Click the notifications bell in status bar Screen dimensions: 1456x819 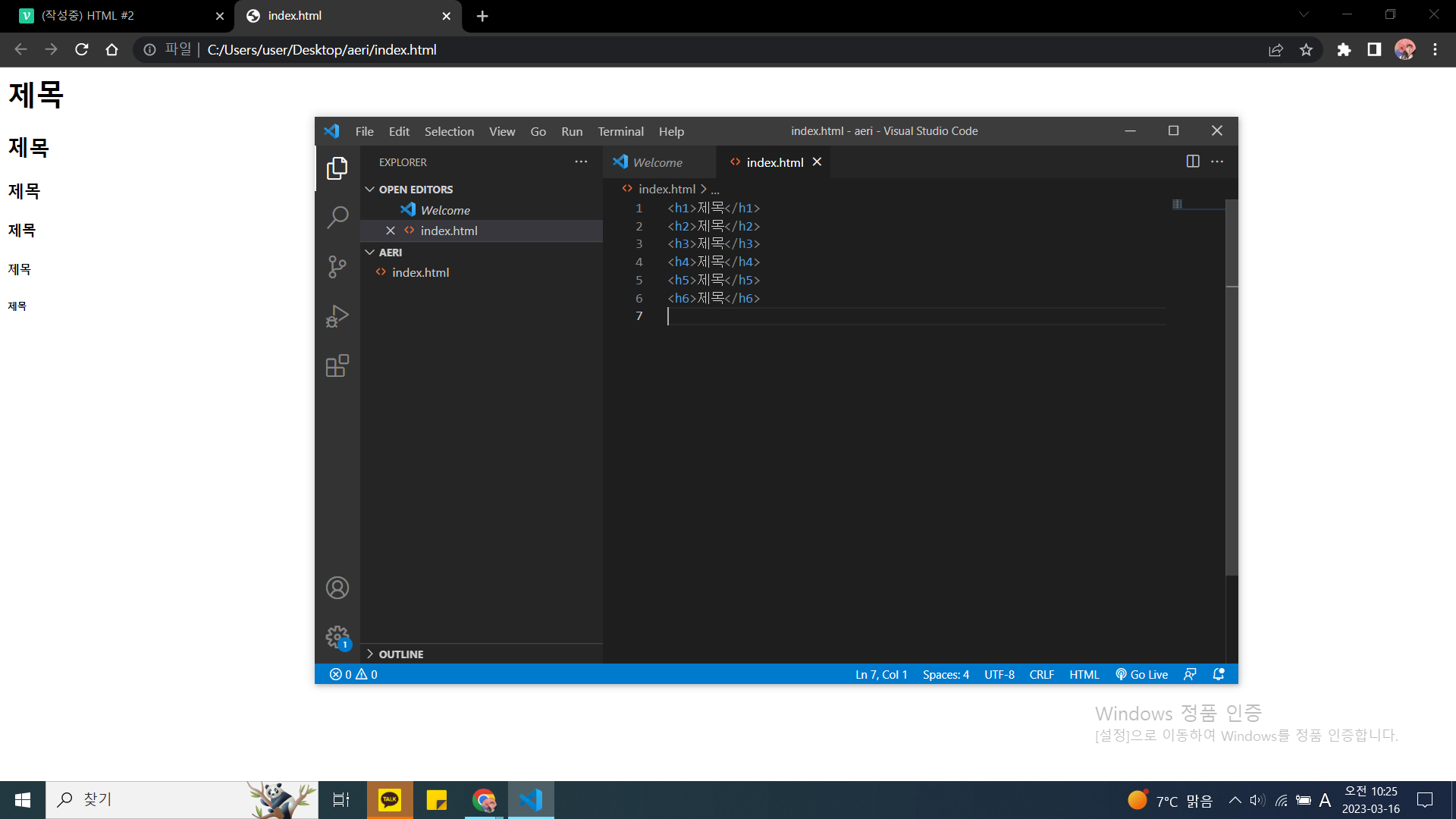coord(1219,674)
